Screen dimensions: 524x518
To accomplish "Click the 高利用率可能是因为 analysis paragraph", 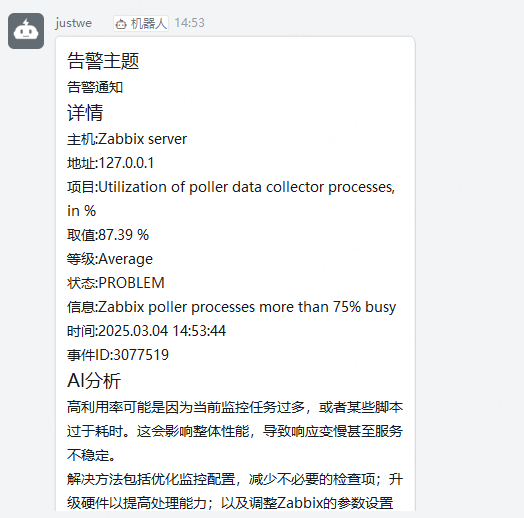I will [x=235, y=431].
